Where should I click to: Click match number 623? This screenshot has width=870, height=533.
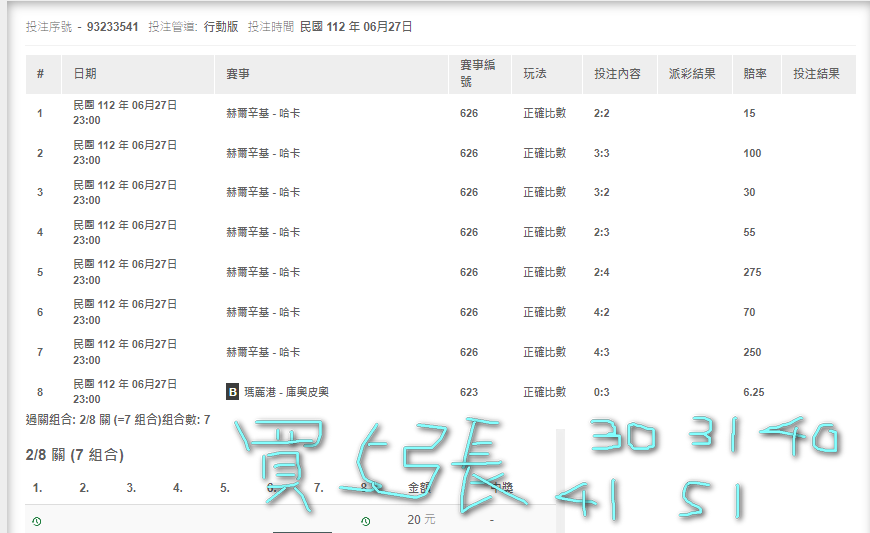(469, 392)
